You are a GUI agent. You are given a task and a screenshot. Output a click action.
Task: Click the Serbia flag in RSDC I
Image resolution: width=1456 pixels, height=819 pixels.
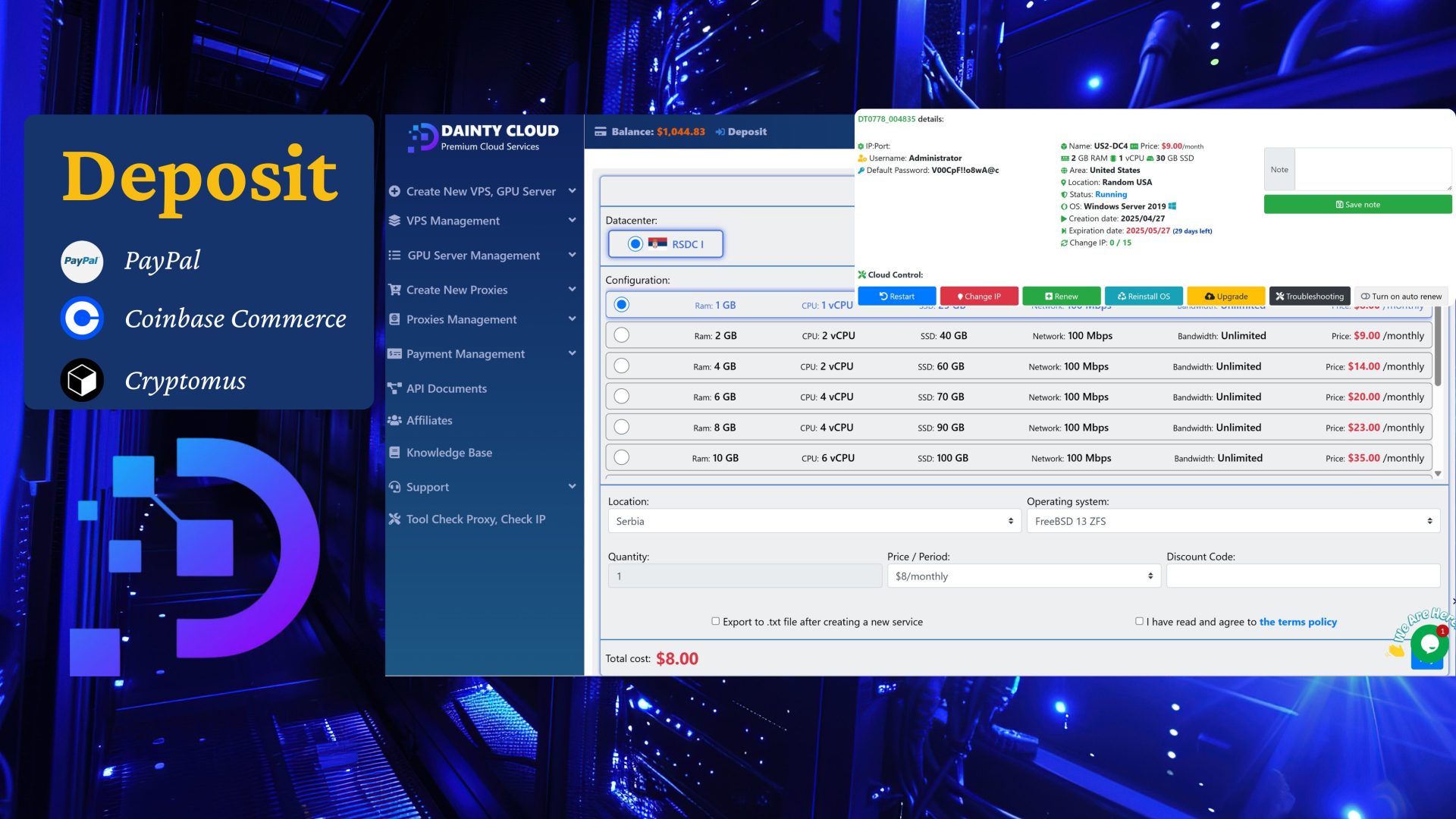tap(657, 243)
